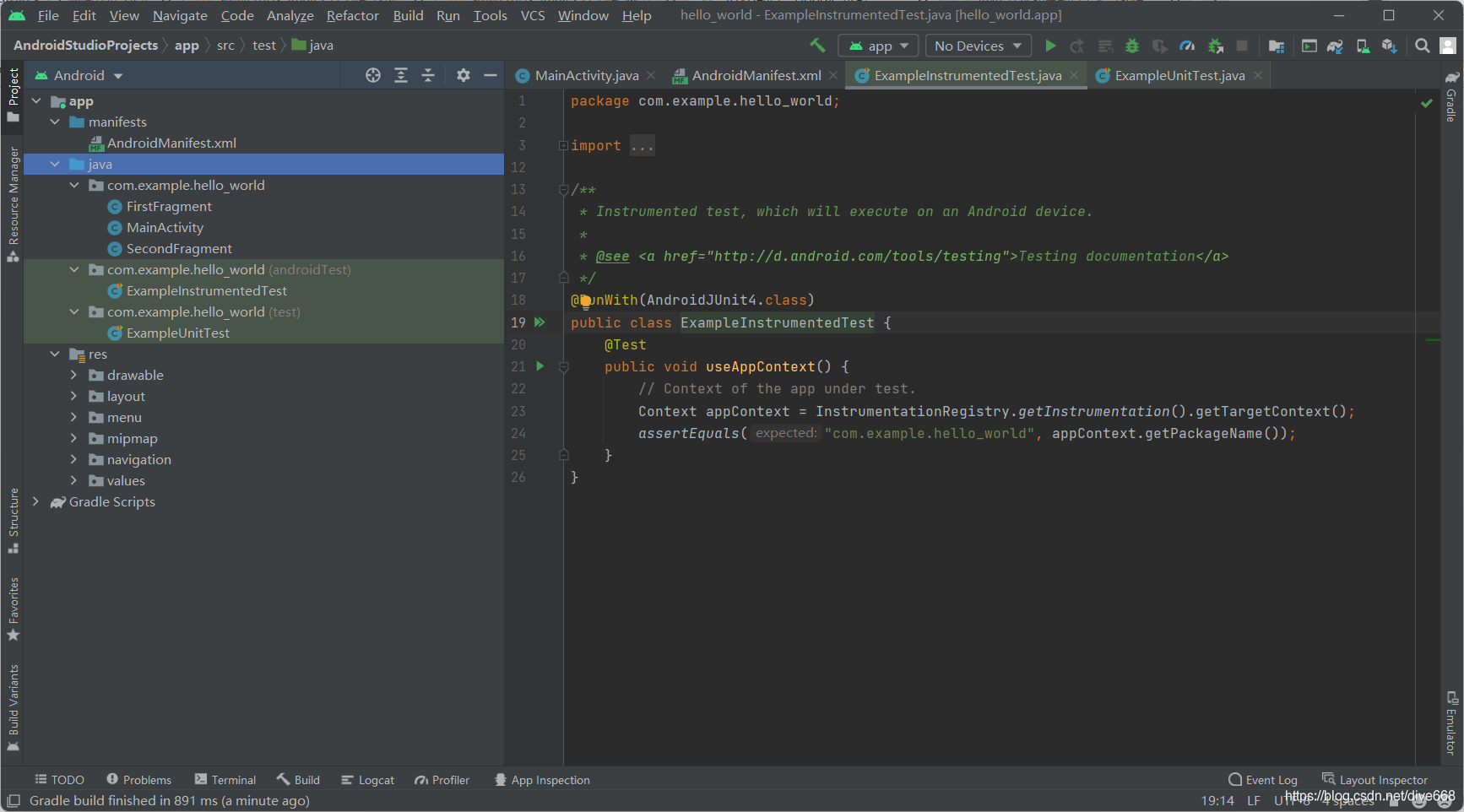This screenshot has height=812, width=1464.
Task: Click Select Opened File target icon
Action: click(373, 75)
